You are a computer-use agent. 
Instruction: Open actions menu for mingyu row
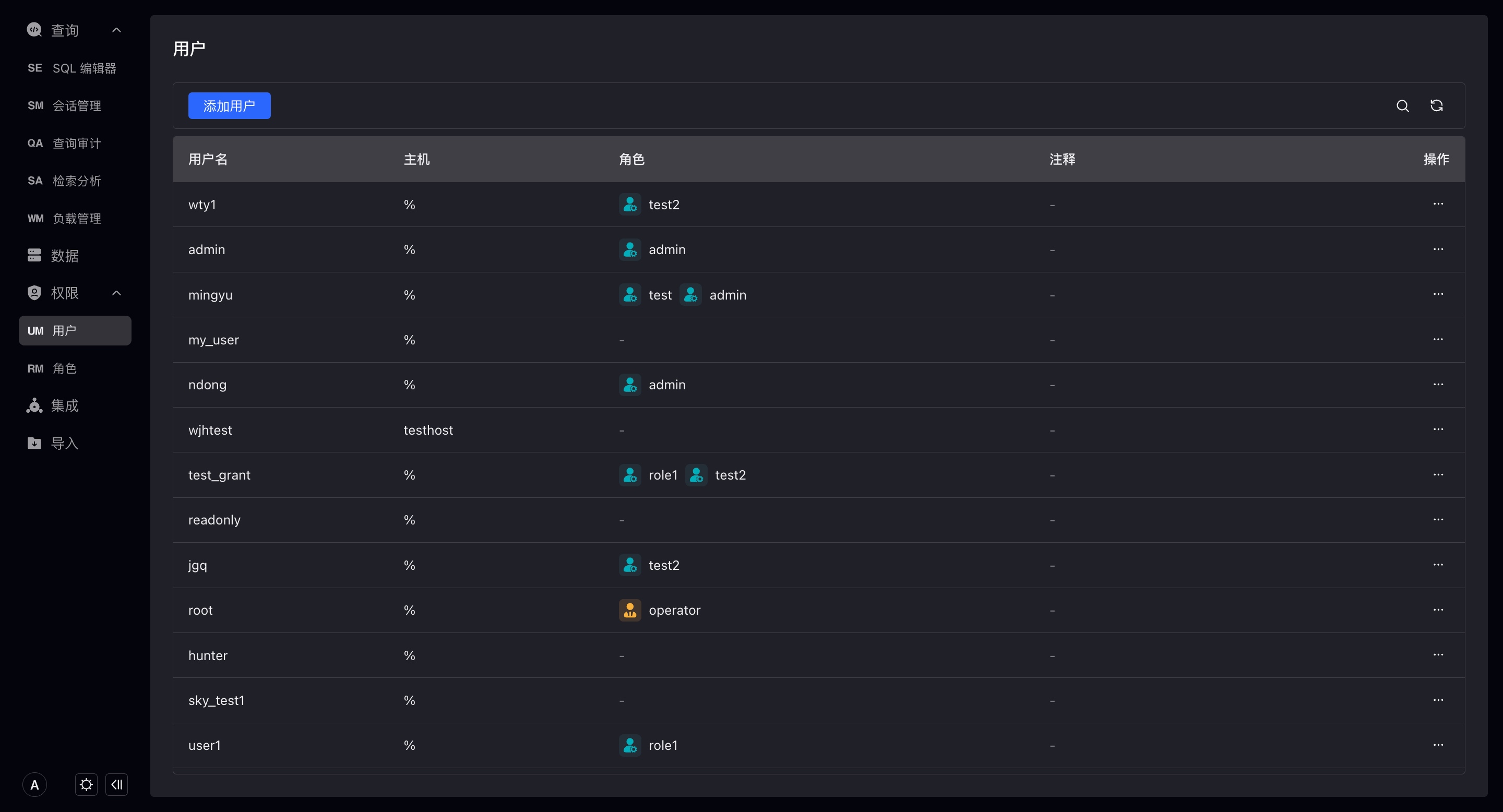click(1438, 294)
